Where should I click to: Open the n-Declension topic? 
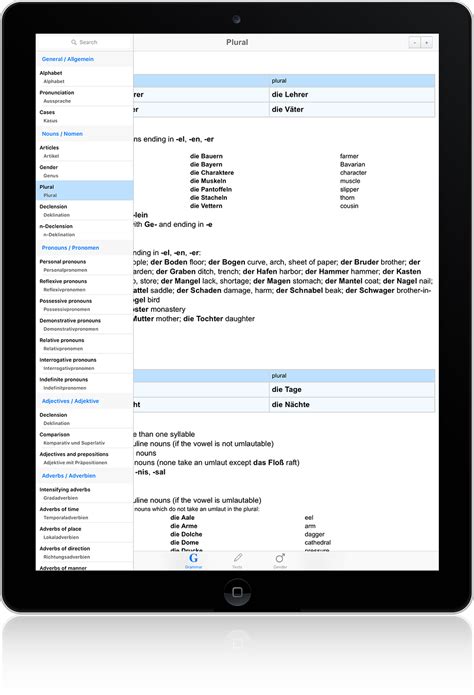[x=84, y=230]
